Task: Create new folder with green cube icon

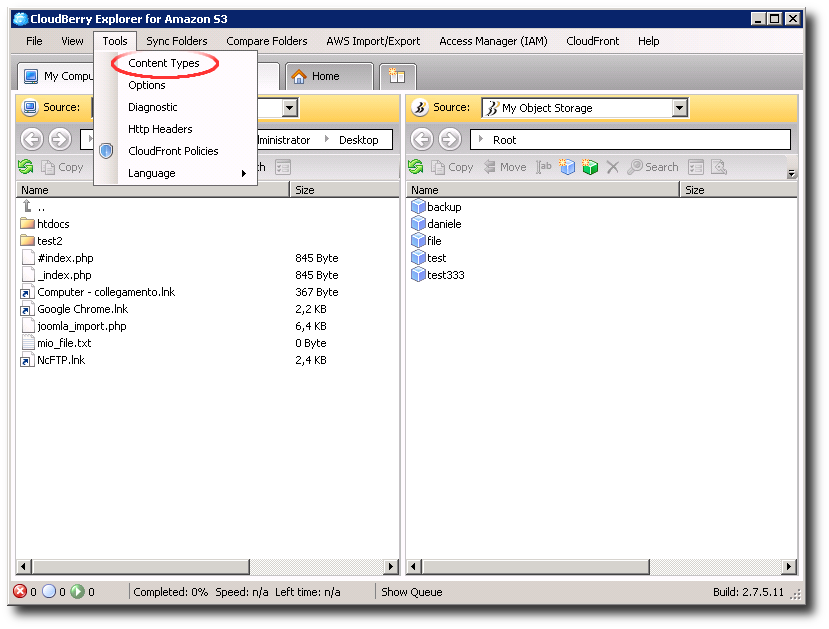Action: tap(590, 167)
